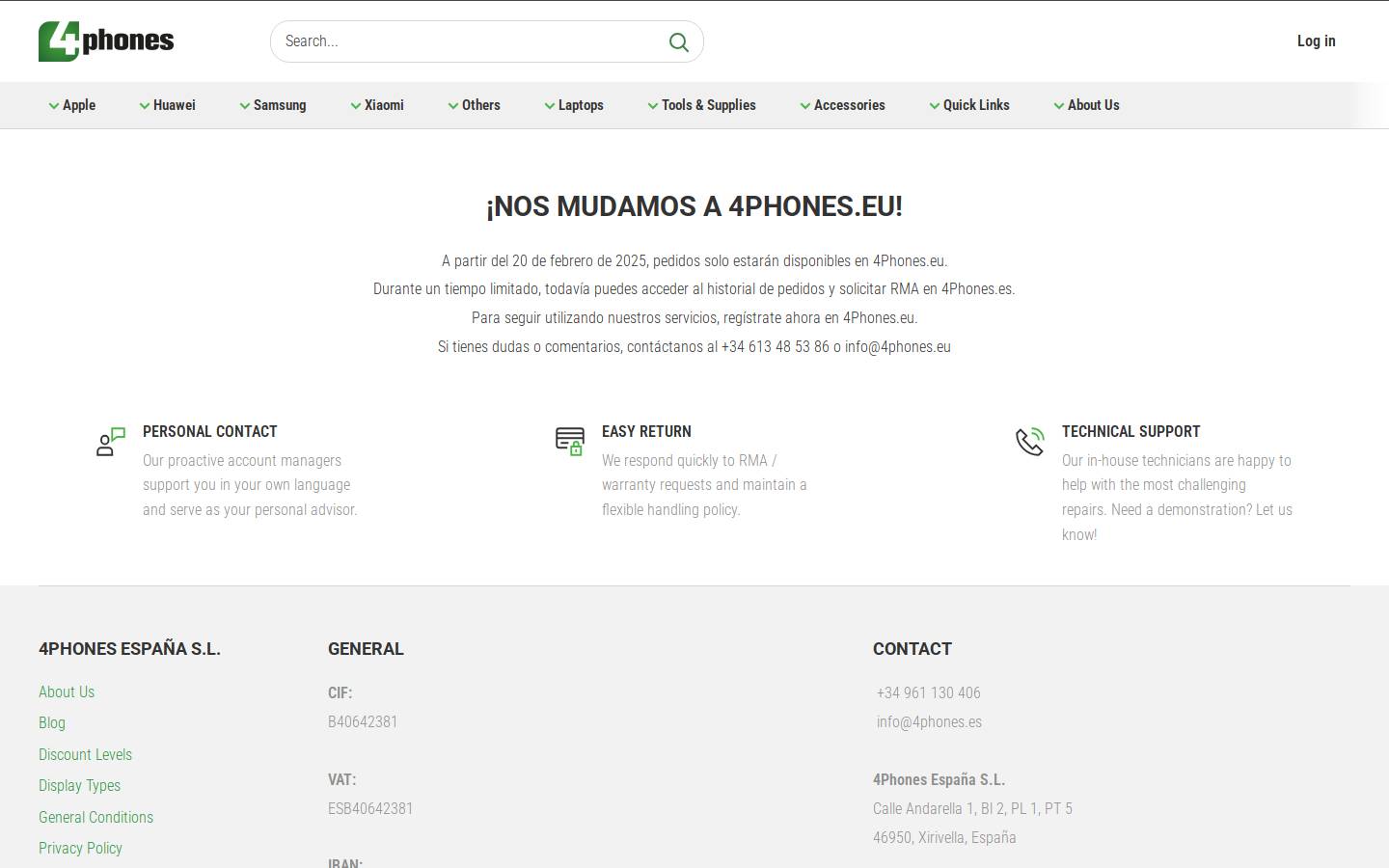
Task: Click the ¡NOS MUDAMOS A 4PHONES.EU! heading
Action: coord(694,206)
